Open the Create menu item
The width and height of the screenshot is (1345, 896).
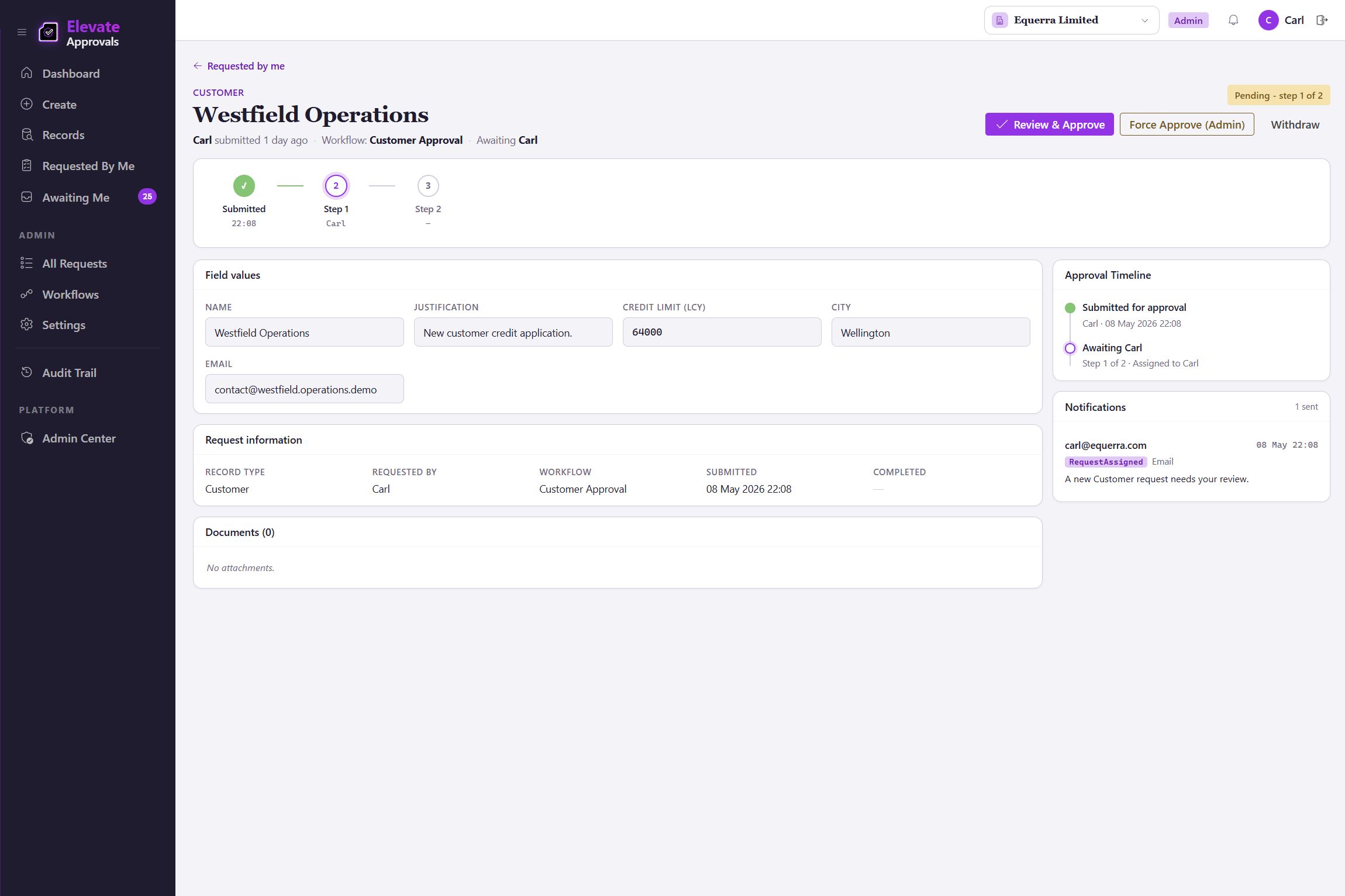click(88, 105)
